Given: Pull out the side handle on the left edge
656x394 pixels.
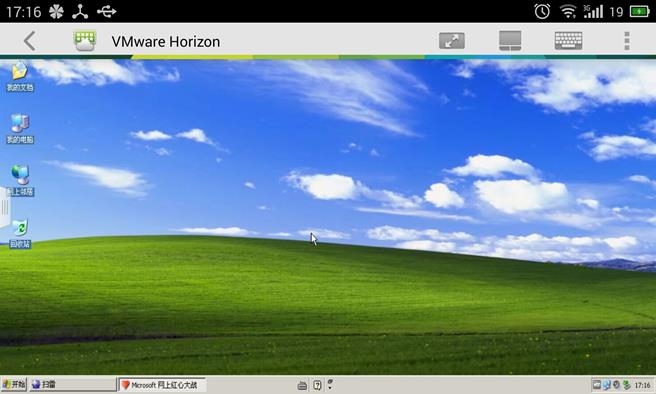Looking at the screenshot, I should 5,207.
